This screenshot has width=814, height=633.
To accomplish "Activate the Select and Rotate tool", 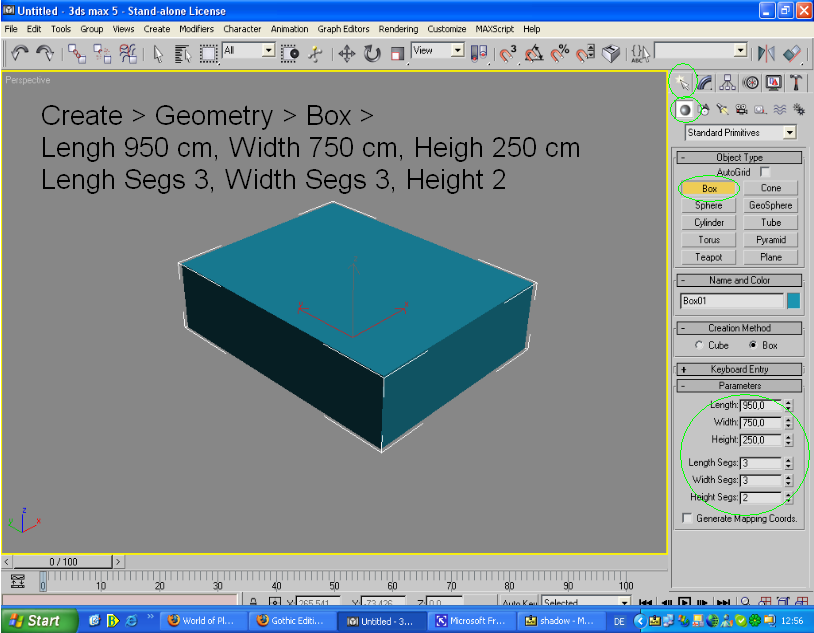I will [x=372, y=53].
